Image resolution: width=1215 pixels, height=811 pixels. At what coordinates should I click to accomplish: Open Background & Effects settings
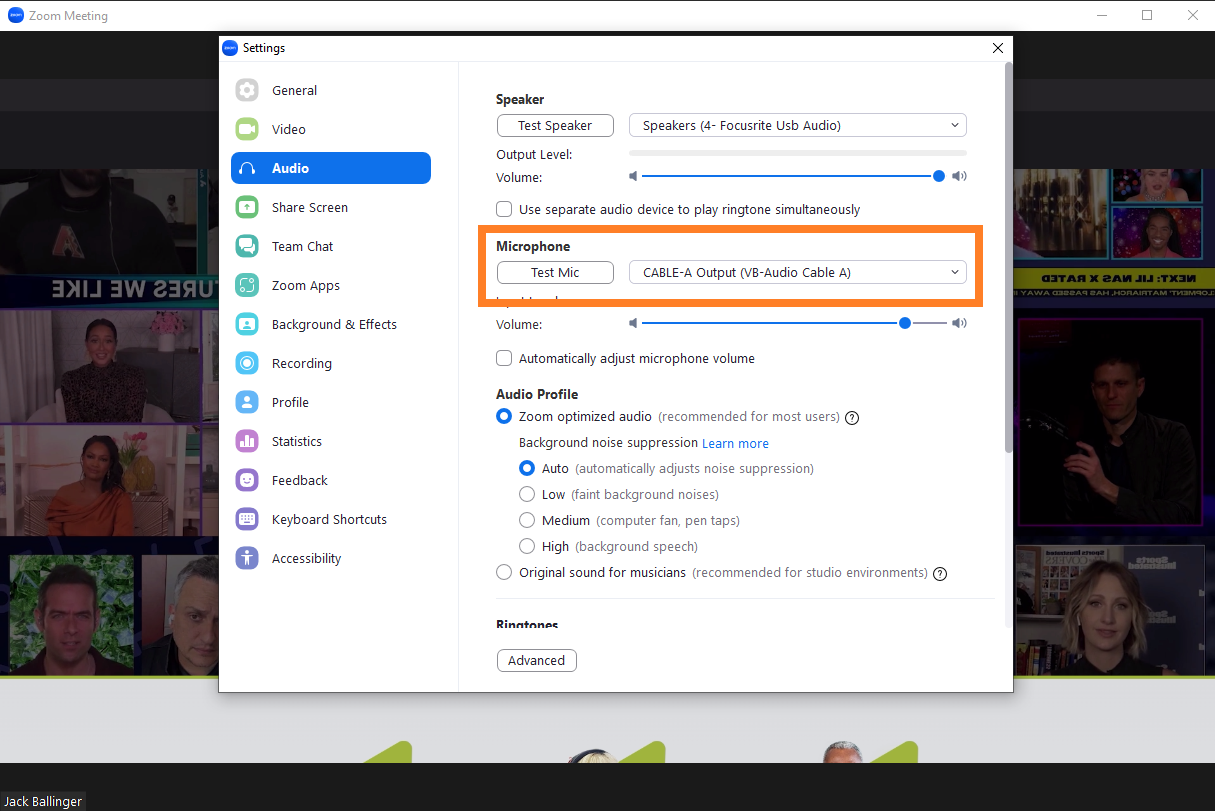[331, 324]
